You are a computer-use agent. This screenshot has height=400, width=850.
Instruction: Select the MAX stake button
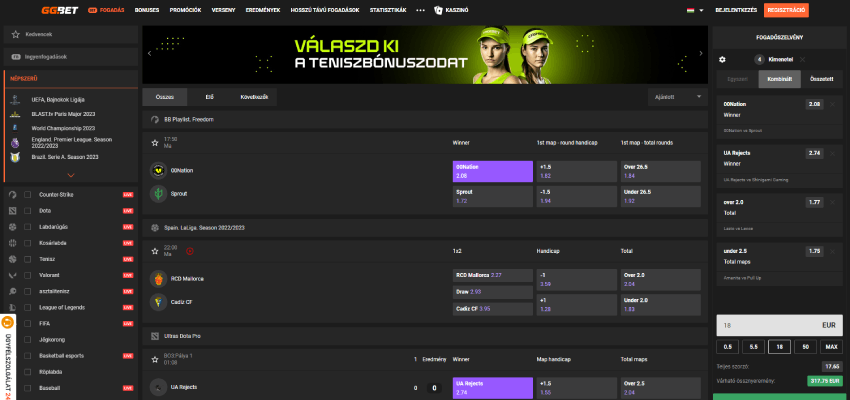(828, 346)
